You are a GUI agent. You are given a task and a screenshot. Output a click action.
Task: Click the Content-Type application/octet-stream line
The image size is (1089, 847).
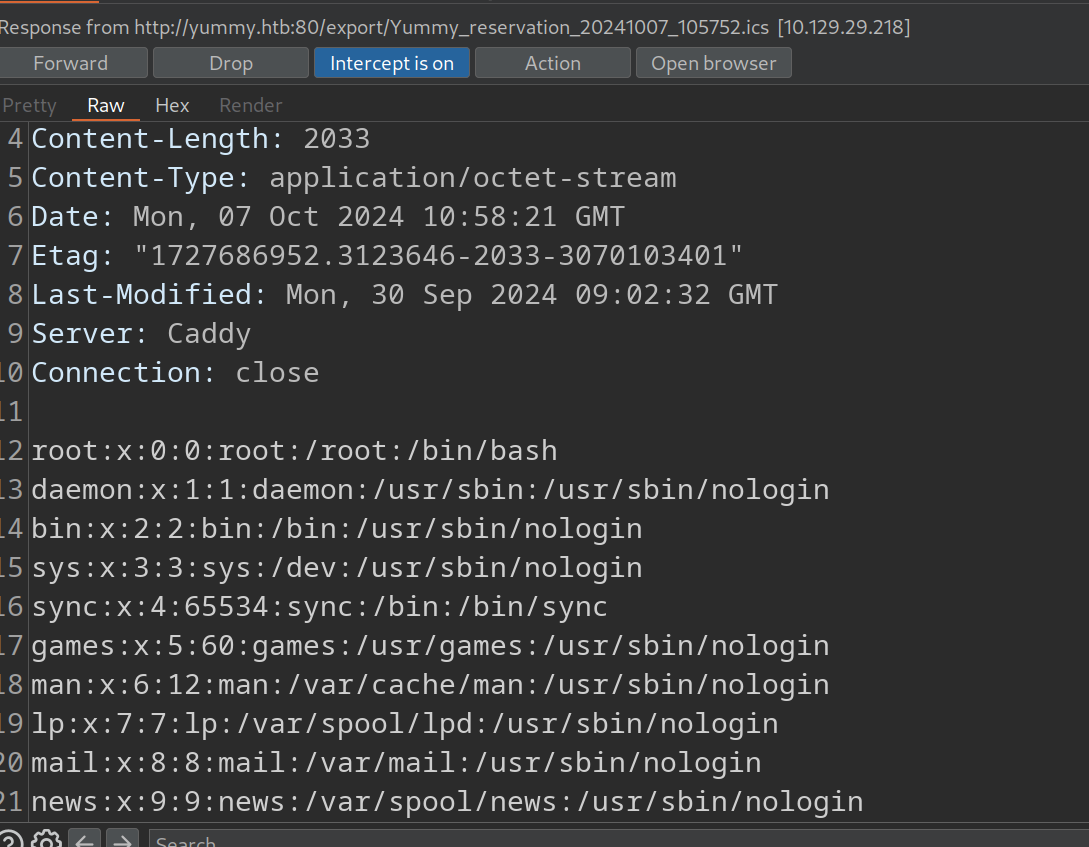click(354, 178)
